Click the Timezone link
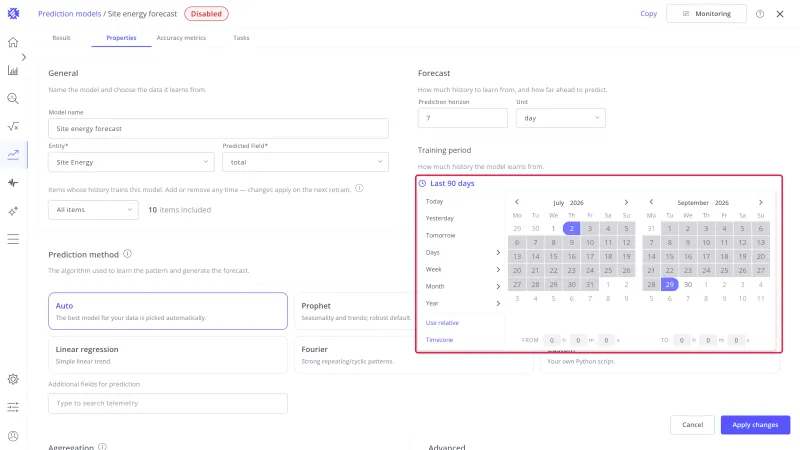The image size is (800, 450). (439, 340)
